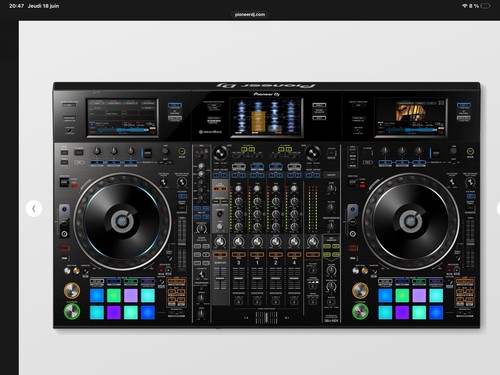Tap the battery status icon
500x375 pixels.
click(485, 6)
